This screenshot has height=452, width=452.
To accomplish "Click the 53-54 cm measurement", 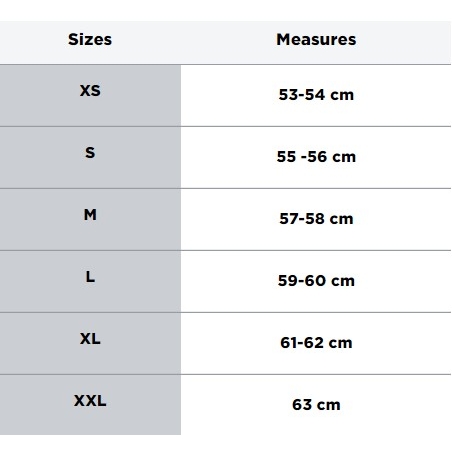I will (x=316, y=95).
